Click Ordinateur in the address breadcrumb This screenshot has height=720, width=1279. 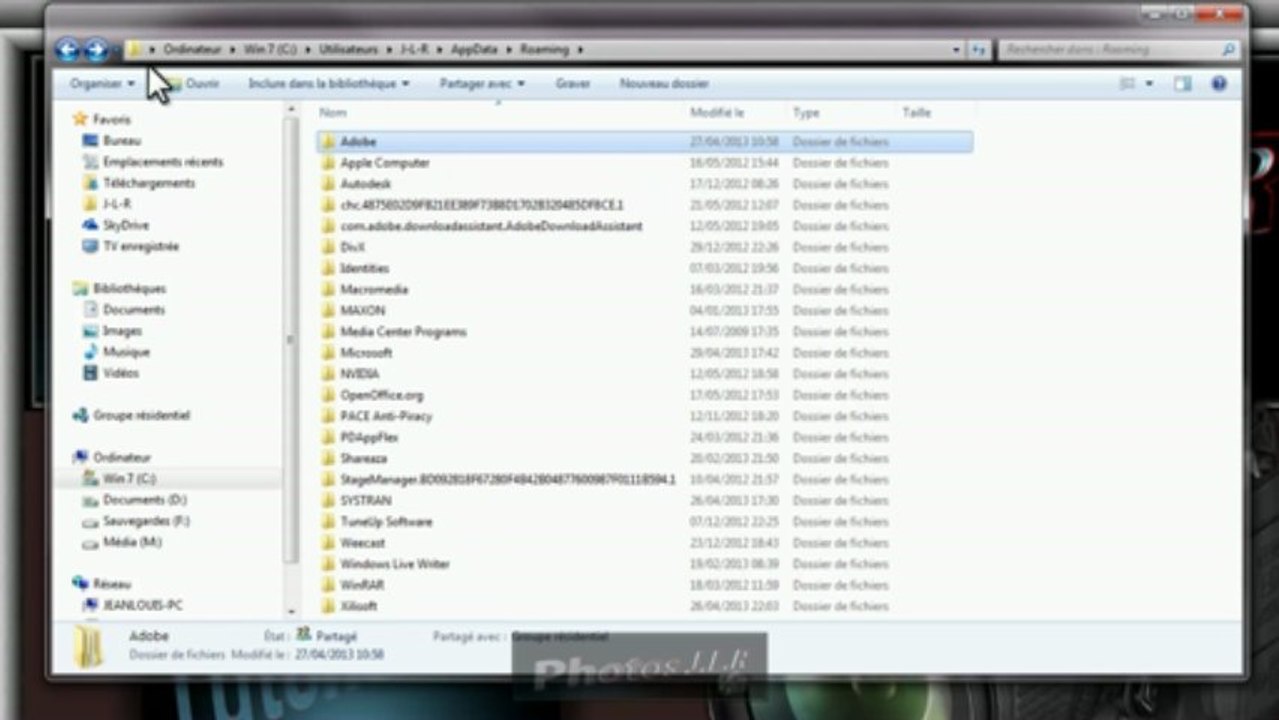[192, 49]
